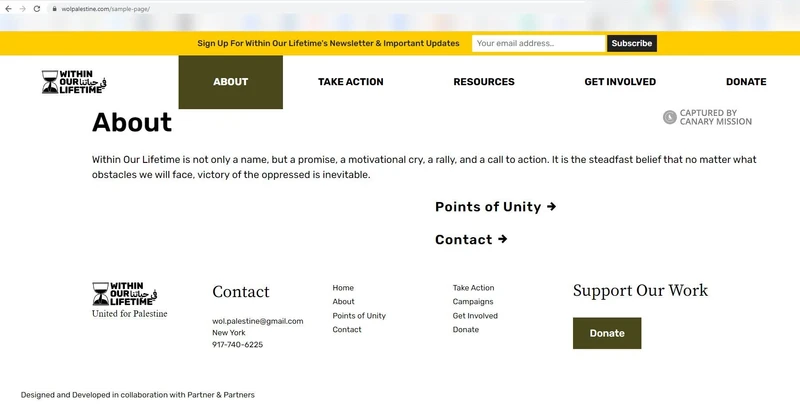The height and width of the screenshot is (408, 800).
Task: Select Resources in the navigation bar
Action: pyautogui.click(x=484, y=82)
